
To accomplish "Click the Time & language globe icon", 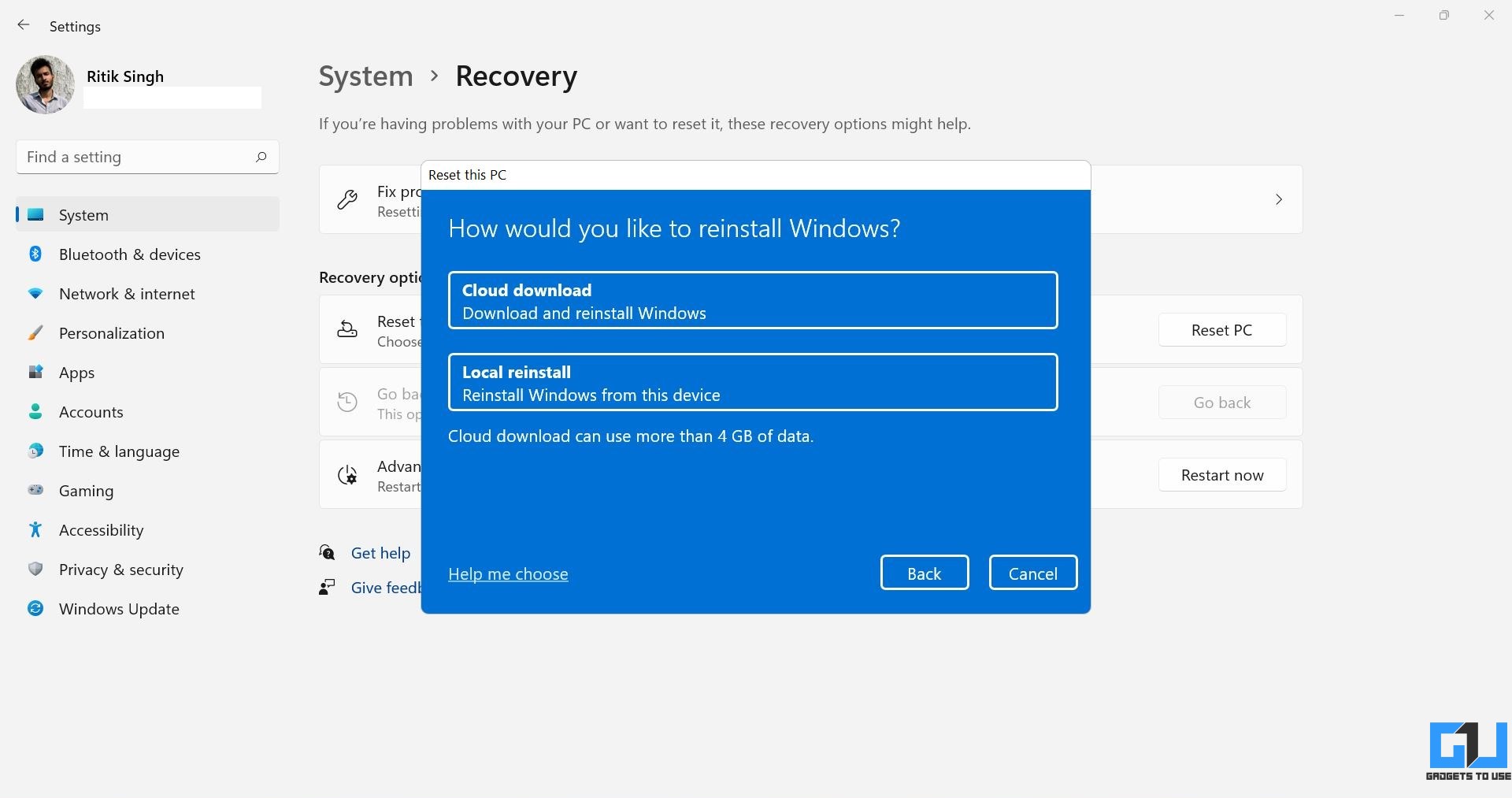I will coord(35,451).
